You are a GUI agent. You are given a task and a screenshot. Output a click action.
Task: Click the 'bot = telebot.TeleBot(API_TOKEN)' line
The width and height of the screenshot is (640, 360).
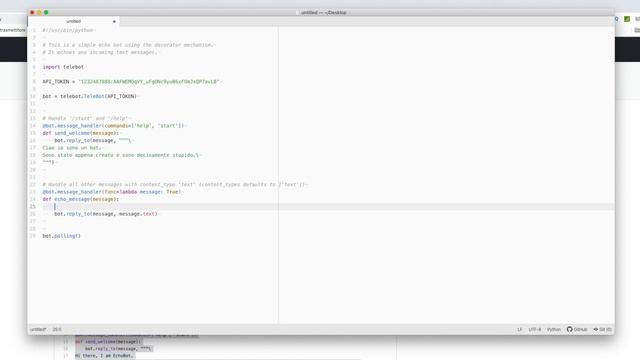coord(90,96)
